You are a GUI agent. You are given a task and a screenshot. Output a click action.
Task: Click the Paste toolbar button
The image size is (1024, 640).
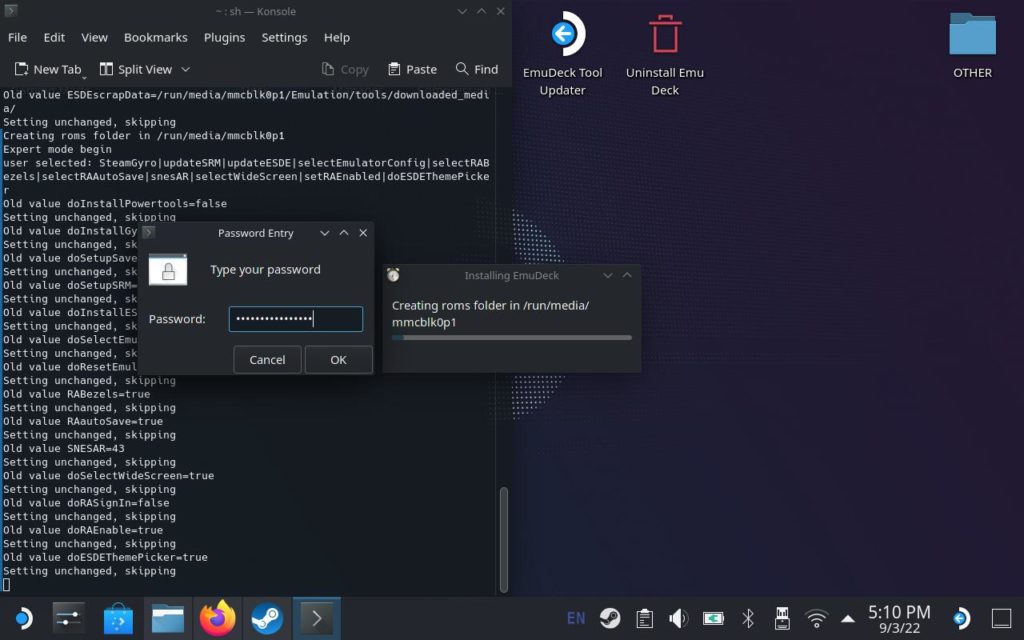click(412, 69)
